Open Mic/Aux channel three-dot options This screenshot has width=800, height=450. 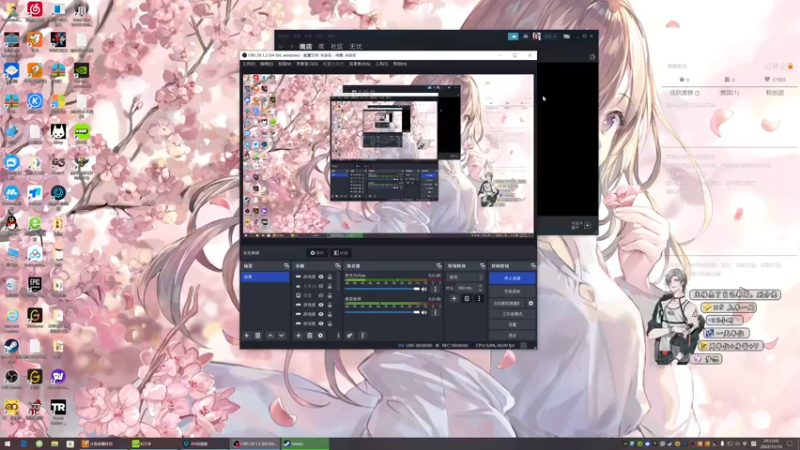pos(435,289)
